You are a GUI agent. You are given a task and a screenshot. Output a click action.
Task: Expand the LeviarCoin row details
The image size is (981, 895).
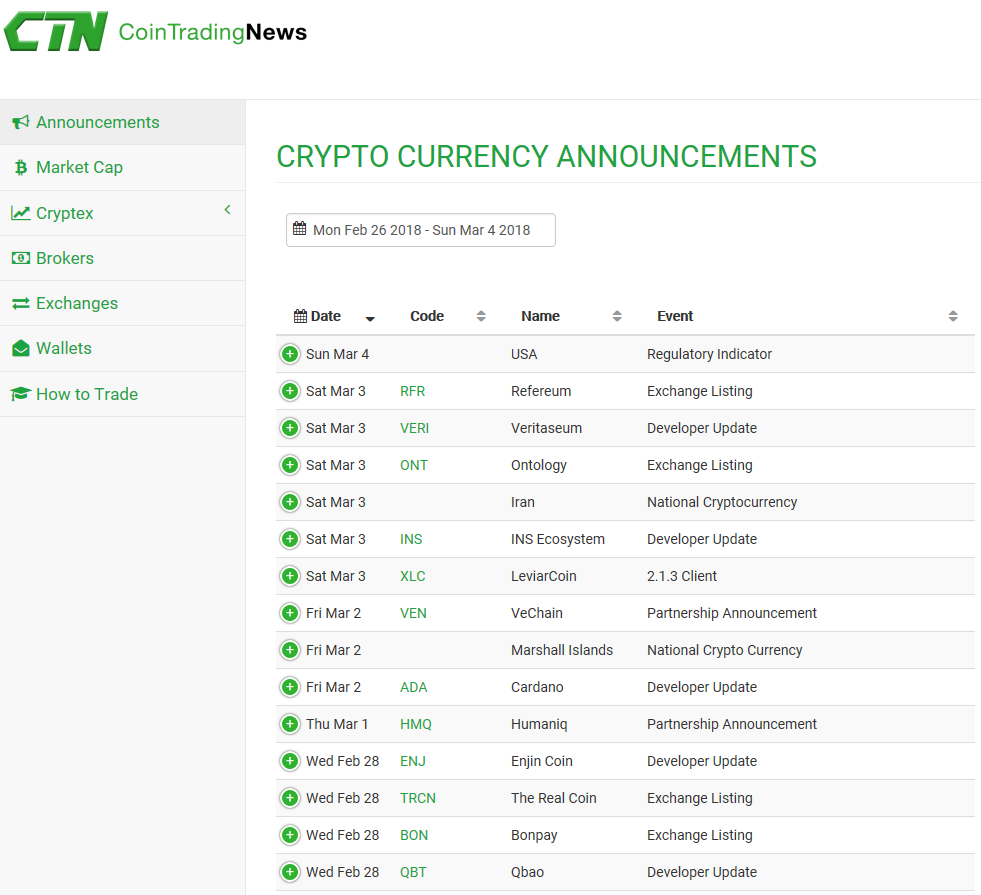(x=290, y=575)
